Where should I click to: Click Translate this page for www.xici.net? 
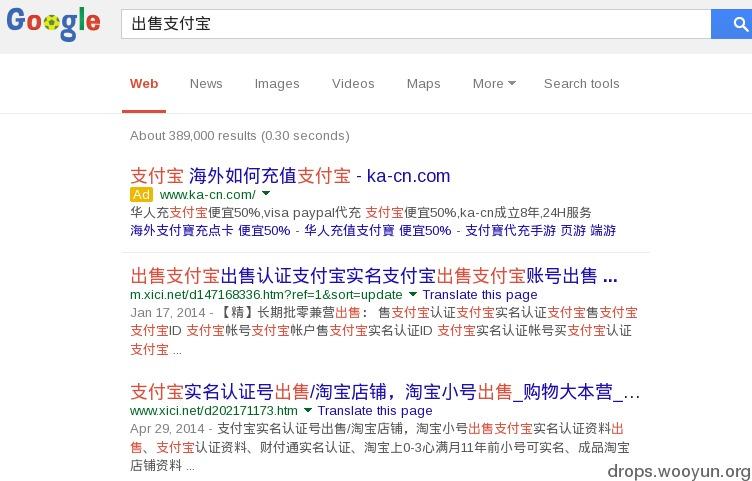[x=375, y=411]
